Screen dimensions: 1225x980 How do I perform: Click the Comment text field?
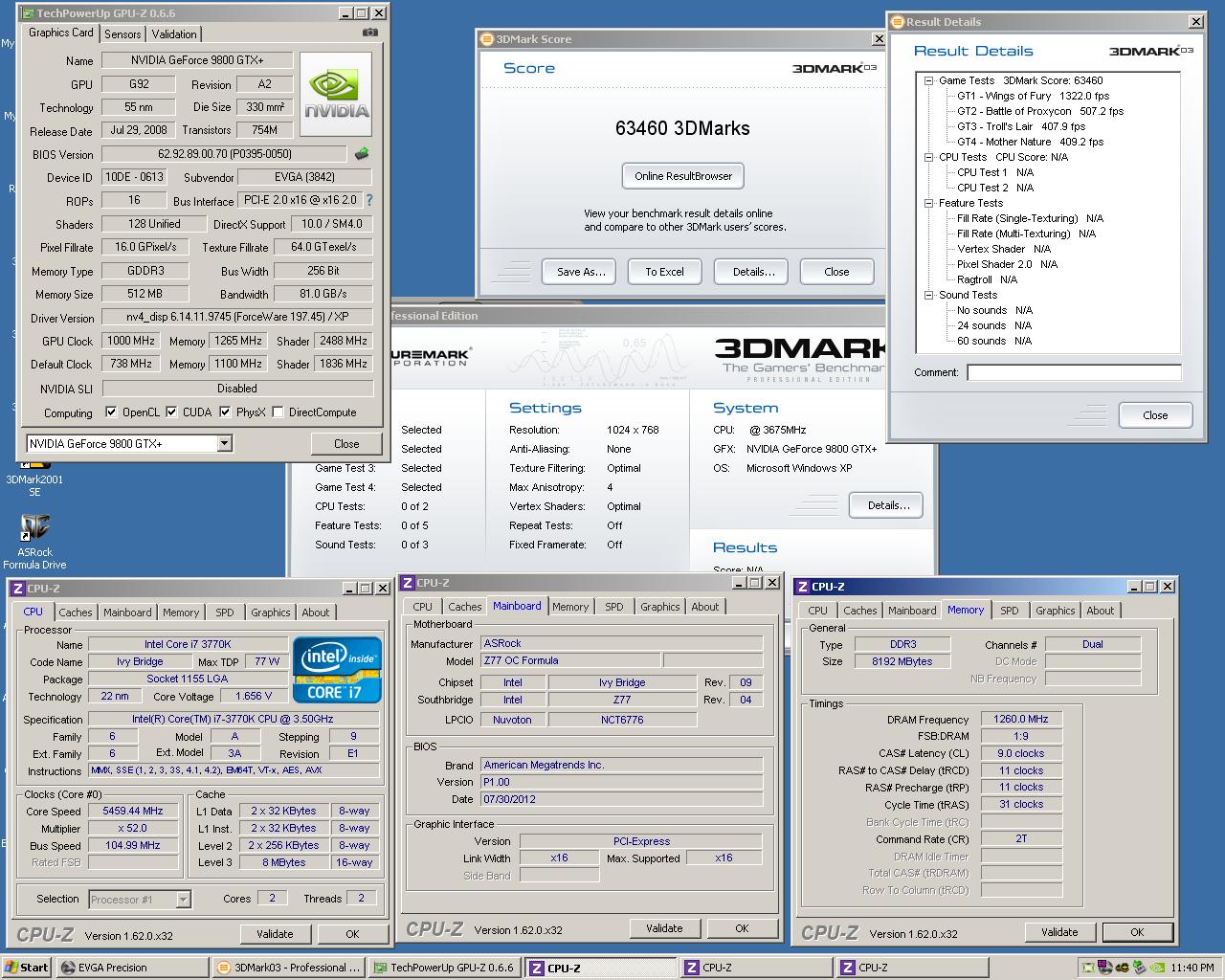click(x=1073, y=372)
